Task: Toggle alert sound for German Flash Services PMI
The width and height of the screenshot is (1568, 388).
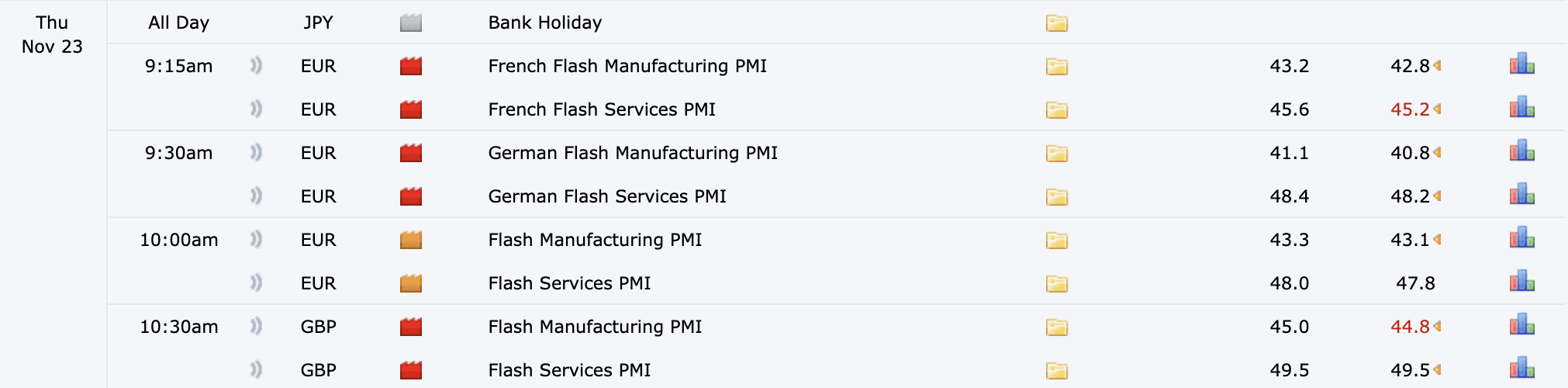Action: [256, 196]
